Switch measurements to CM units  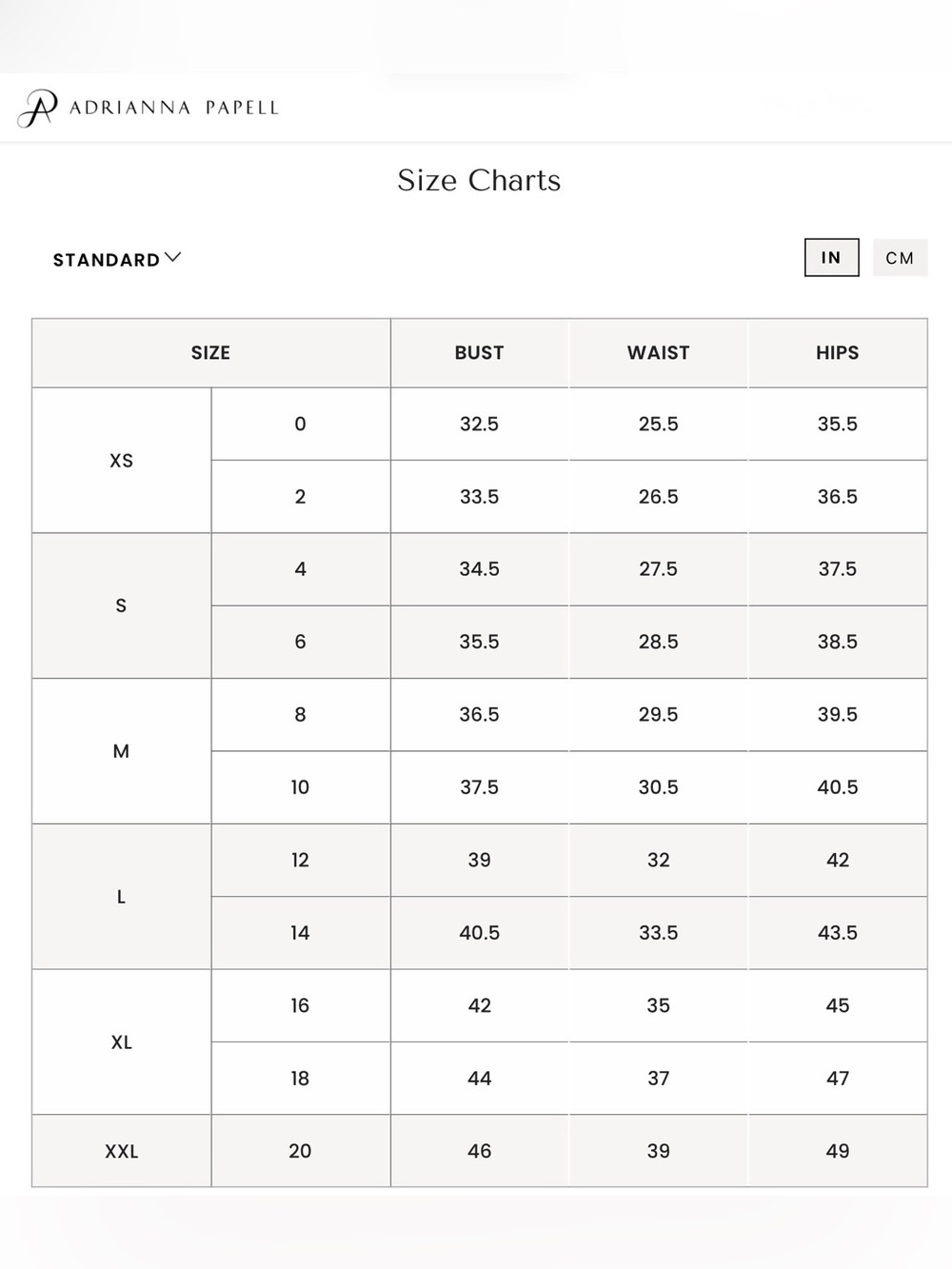[x=900, y=257]
